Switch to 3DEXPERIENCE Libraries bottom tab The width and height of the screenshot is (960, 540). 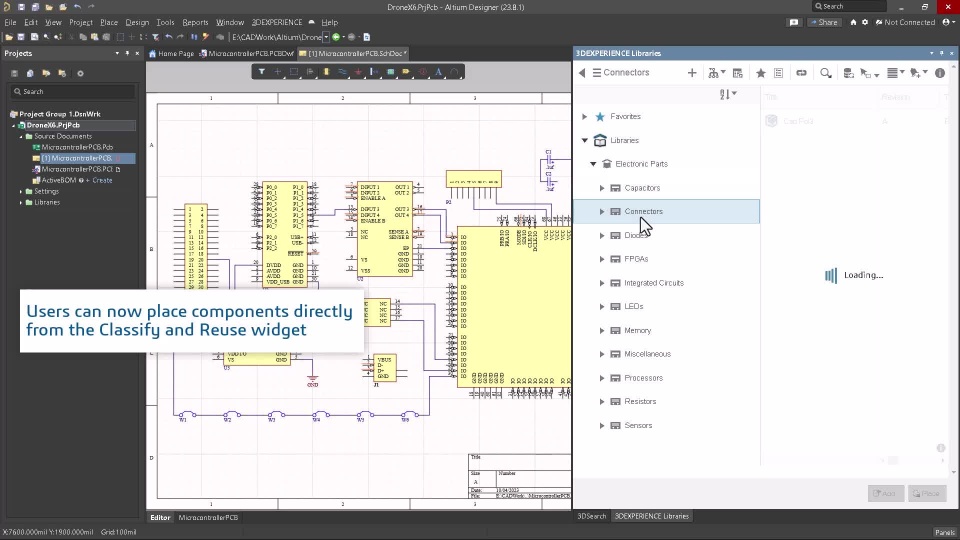tap(651, 516)
